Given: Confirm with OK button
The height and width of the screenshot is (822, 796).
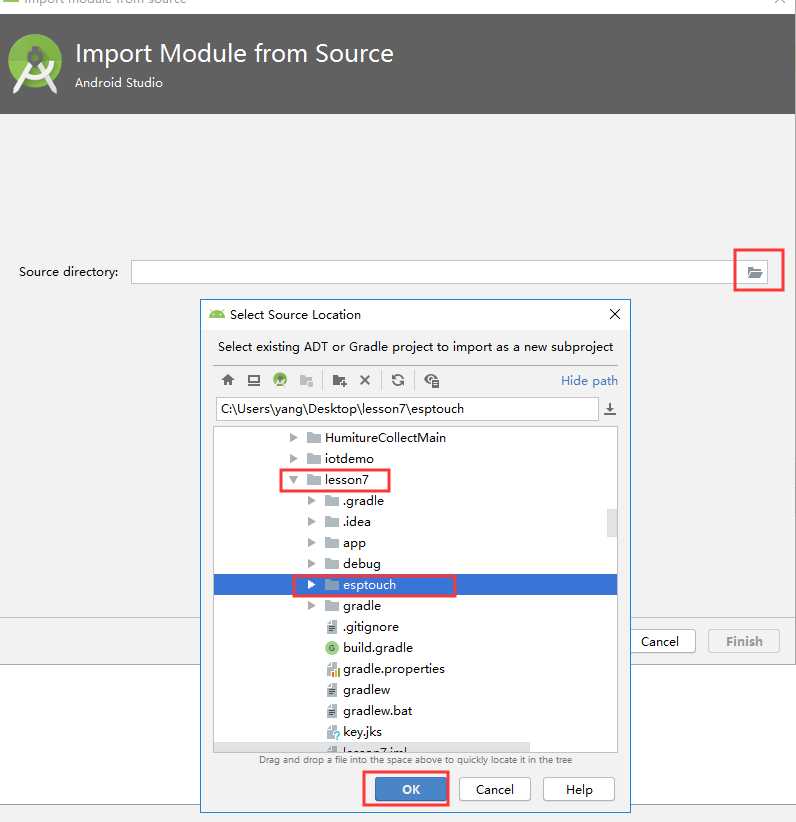Looking at the screenshot, I should pyautogui.click(x=411, y=789).
